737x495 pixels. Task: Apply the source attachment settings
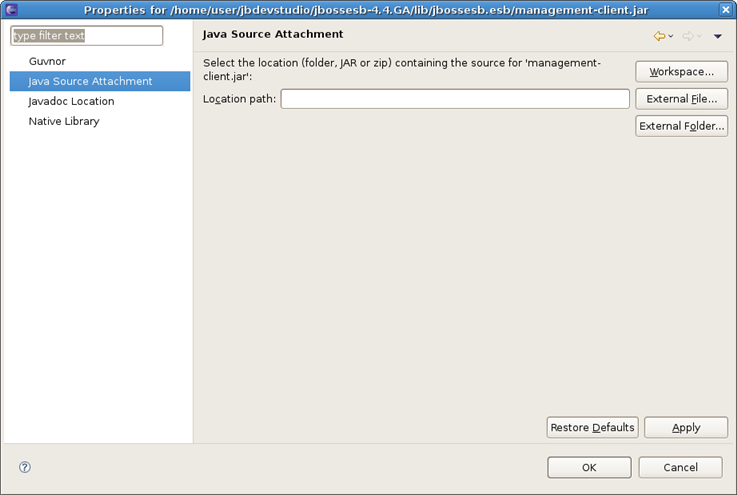pyautogui.click(x=686, y=427)
